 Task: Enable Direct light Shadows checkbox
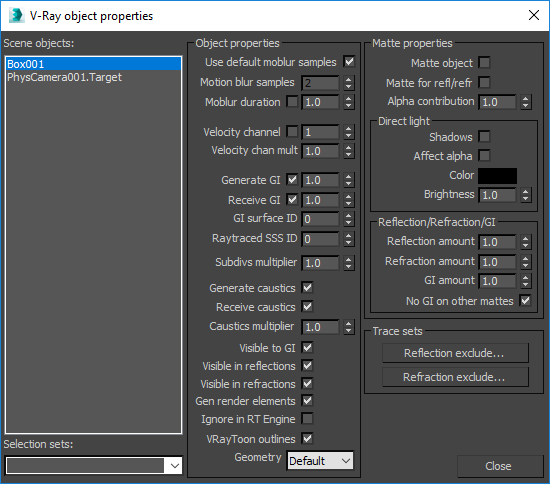click(x=484, y=137)
